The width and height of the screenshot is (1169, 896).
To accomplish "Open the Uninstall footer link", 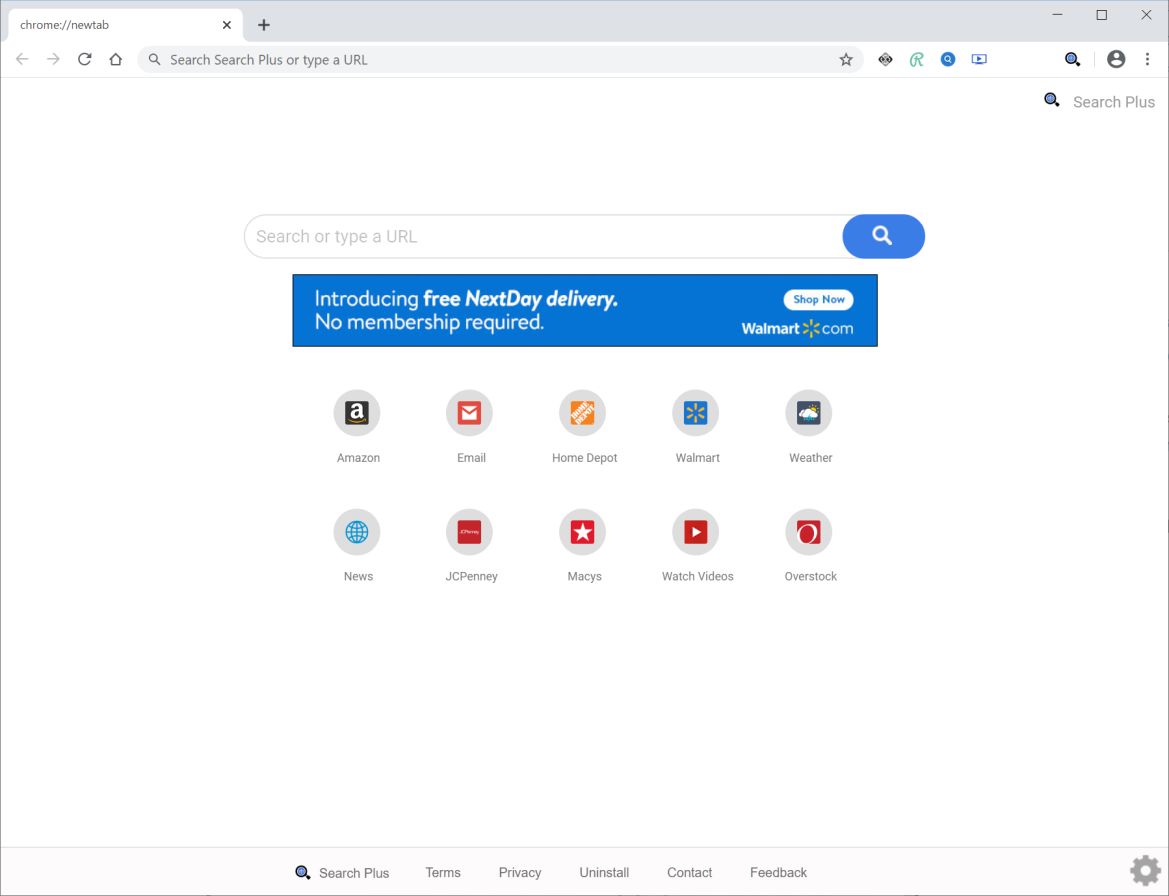I will pyautogui.click(x=604, y=872).
